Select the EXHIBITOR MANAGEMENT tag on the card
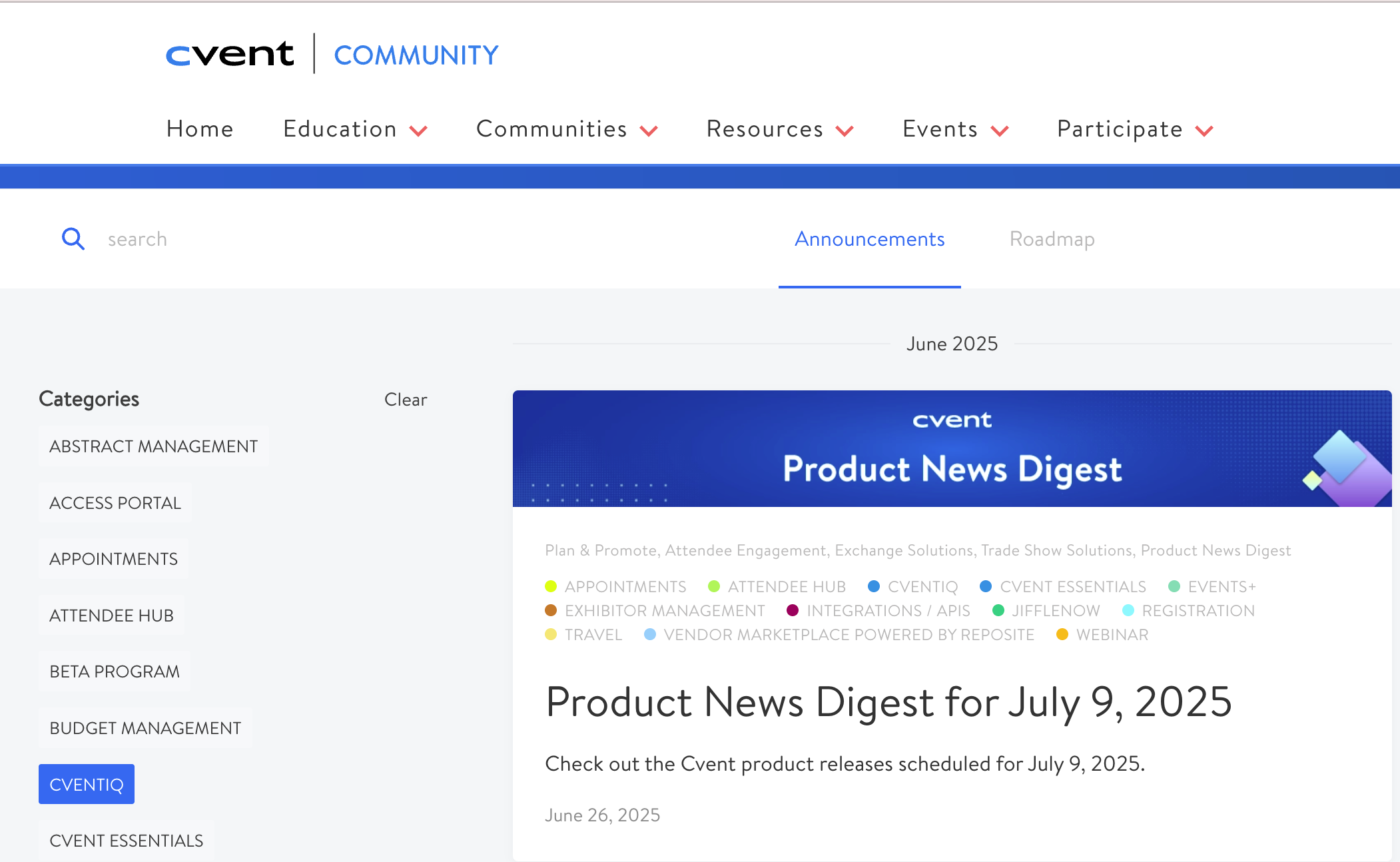Screen dimensions: 1400x862 (x=665, y=611)
